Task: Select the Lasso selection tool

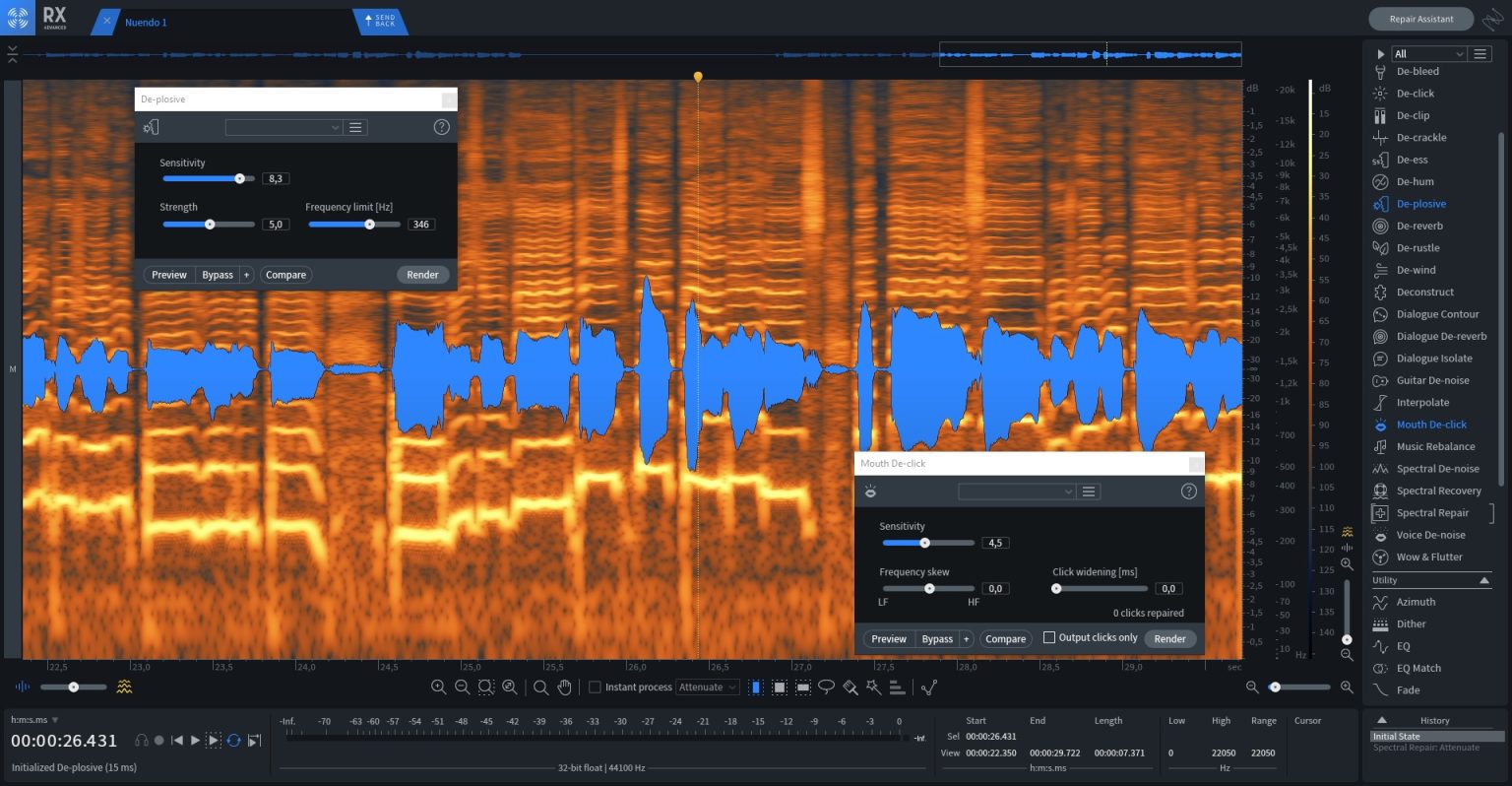Action: point(827,688)
